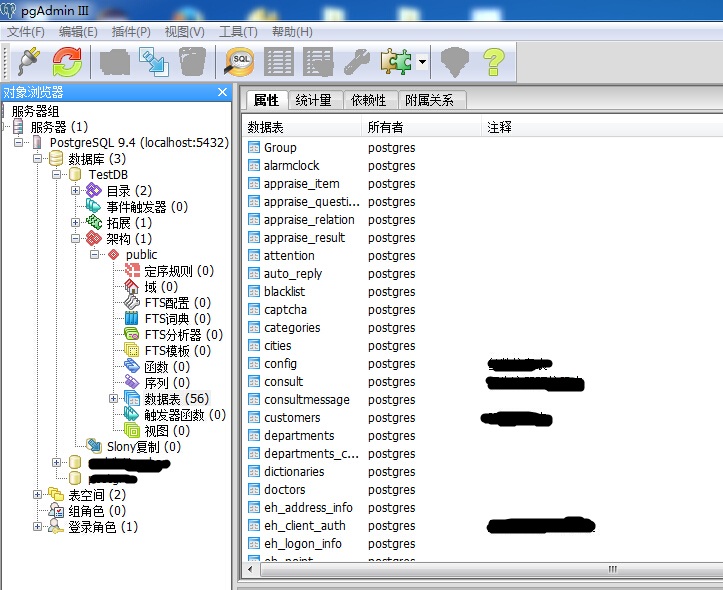Click the drop object trash icon
This screenshot has width=723, height=590.
point(192,62)
